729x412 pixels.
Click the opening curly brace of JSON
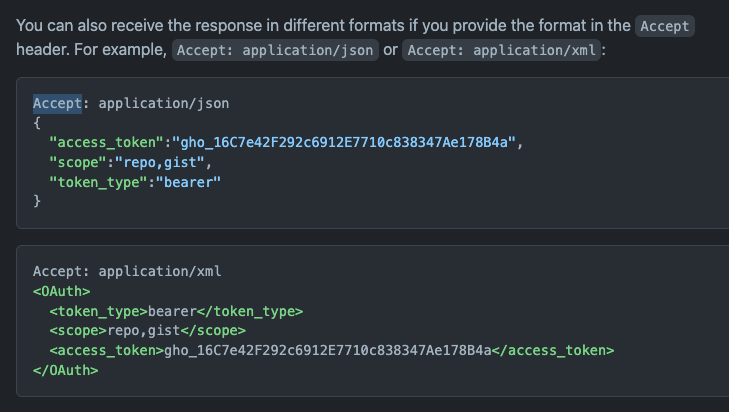click(37, 123)
